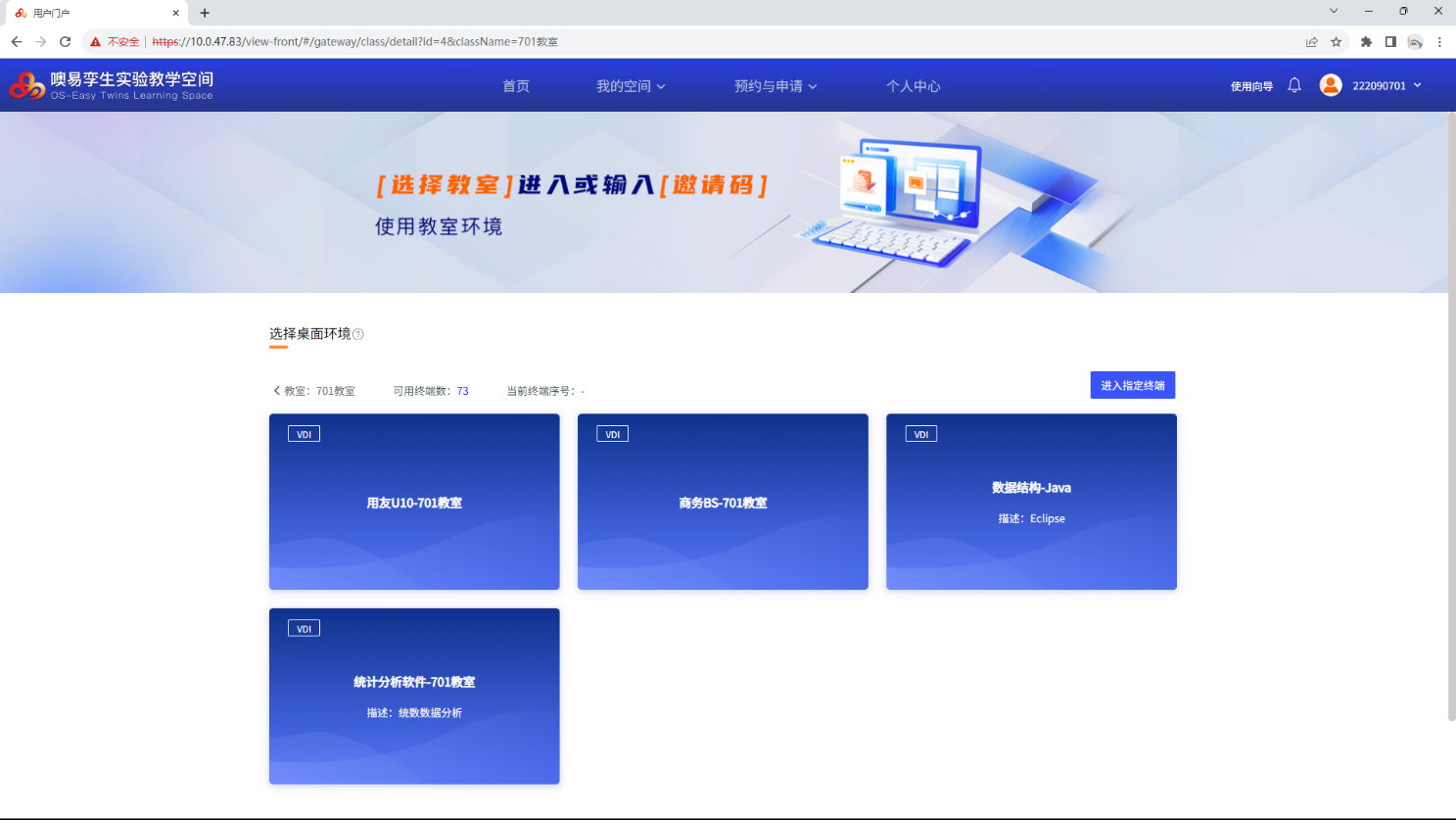Bookmark this page with the star icon
1456x820 pixels.
tap(1336, 41)
